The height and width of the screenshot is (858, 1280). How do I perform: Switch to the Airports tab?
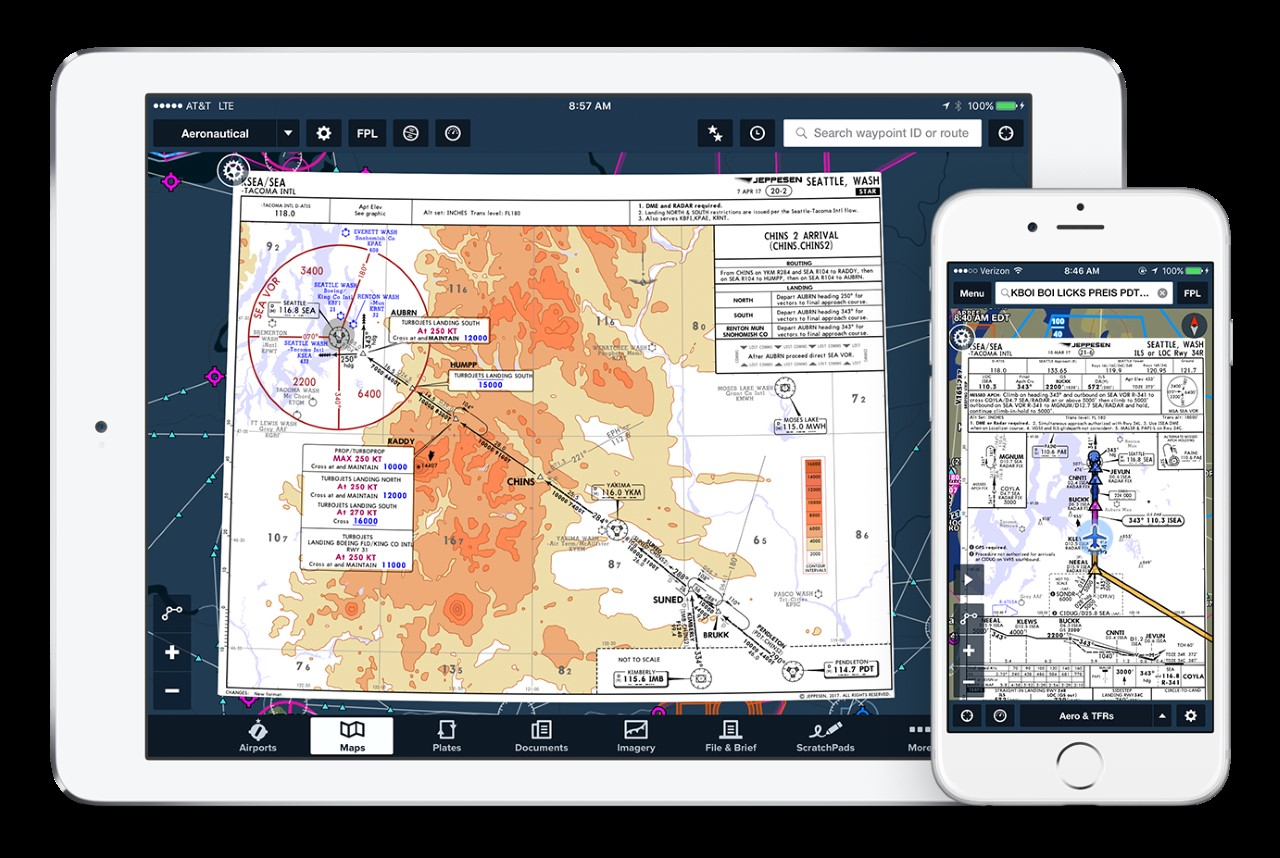(x=258, y=736)
